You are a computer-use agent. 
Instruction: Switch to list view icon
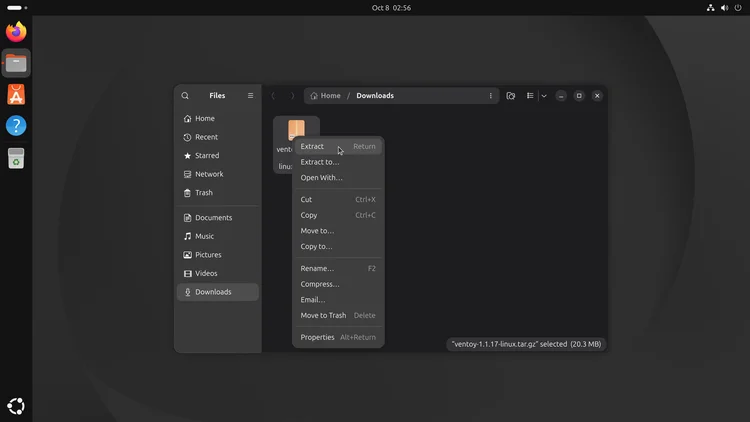[x=530, y=96]
